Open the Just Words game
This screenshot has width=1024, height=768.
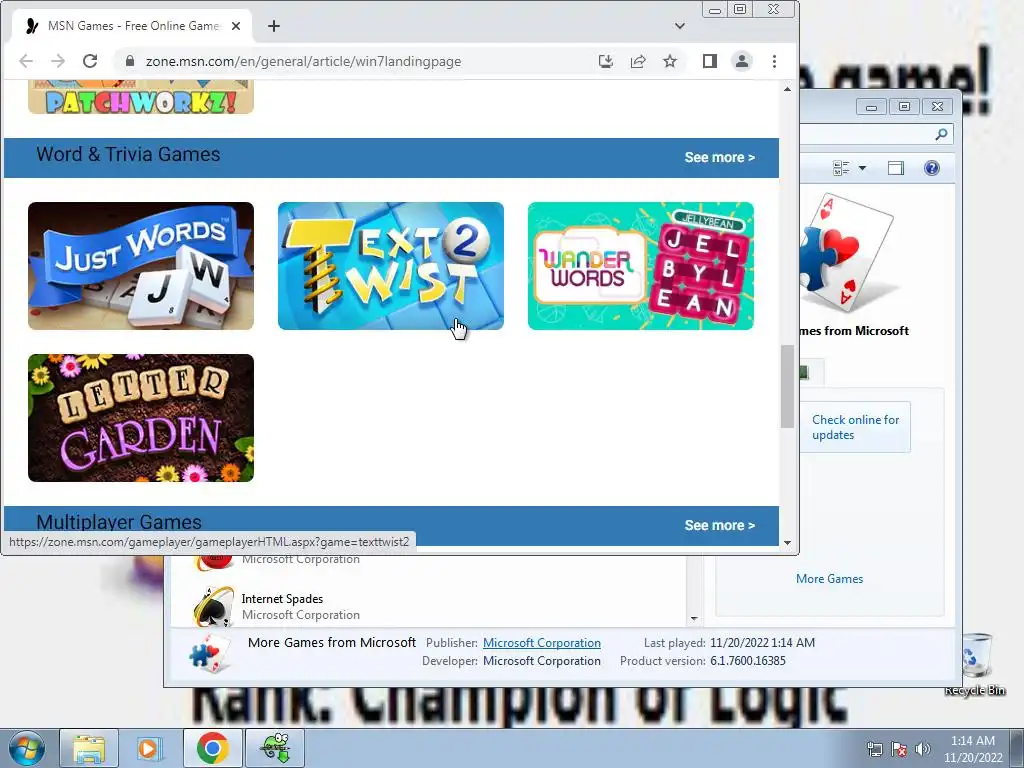pos(141,266)
